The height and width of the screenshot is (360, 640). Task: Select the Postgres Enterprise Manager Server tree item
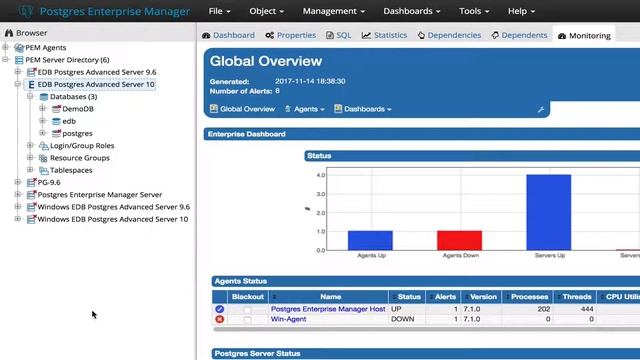(x=100, y=195)
